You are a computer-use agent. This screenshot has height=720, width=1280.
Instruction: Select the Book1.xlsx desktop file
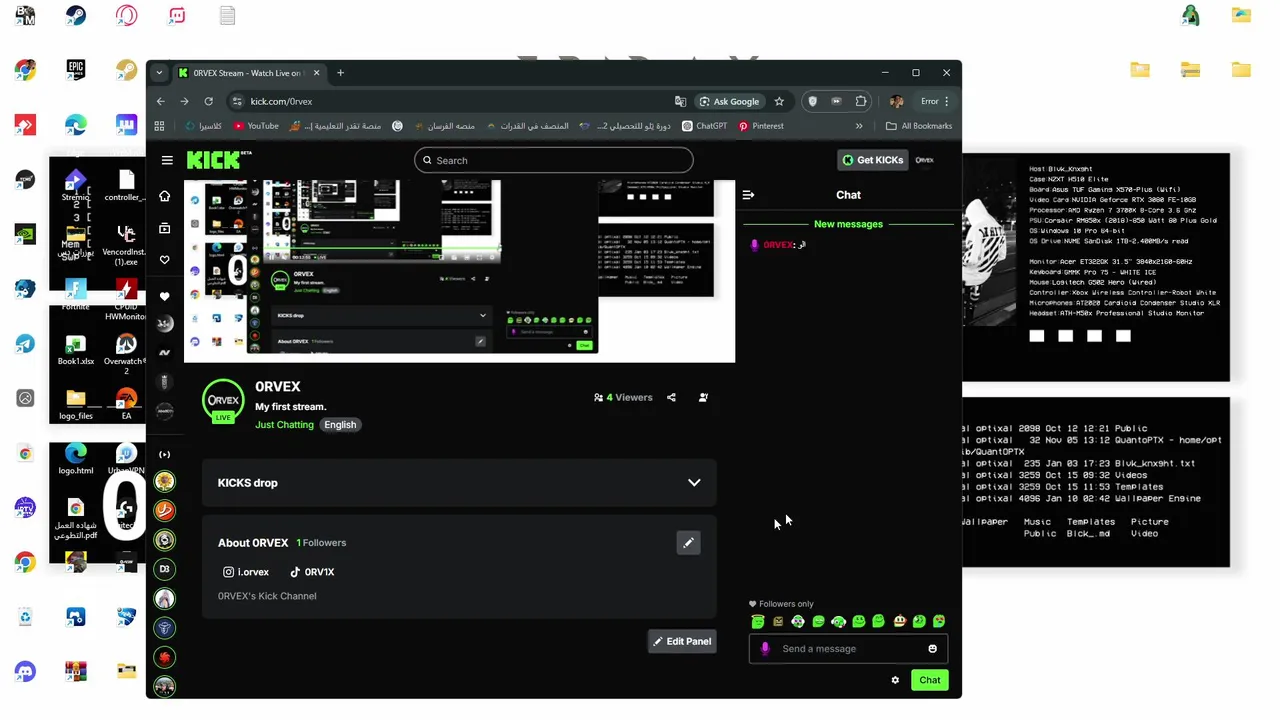pyautogui.click(x=75, y=350)
